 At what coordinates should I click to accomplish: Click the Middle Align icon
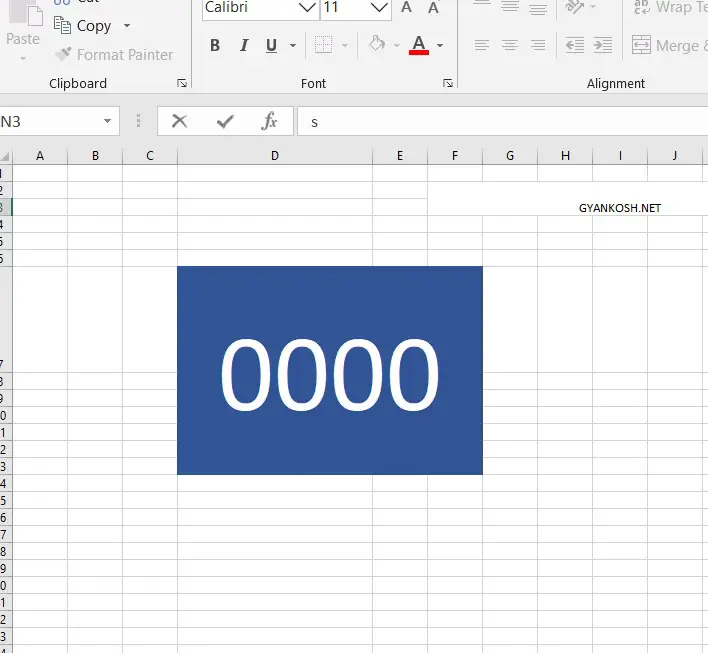point(510,5)
